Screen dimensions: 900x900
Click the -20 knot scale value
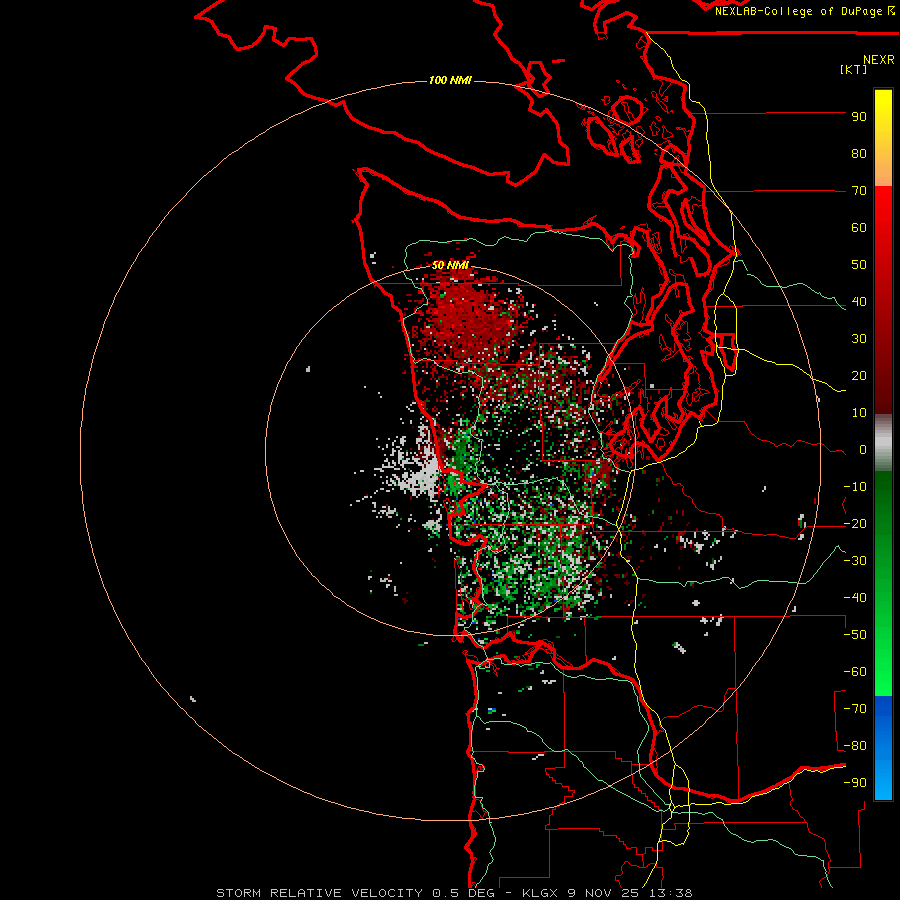point(855,524)
